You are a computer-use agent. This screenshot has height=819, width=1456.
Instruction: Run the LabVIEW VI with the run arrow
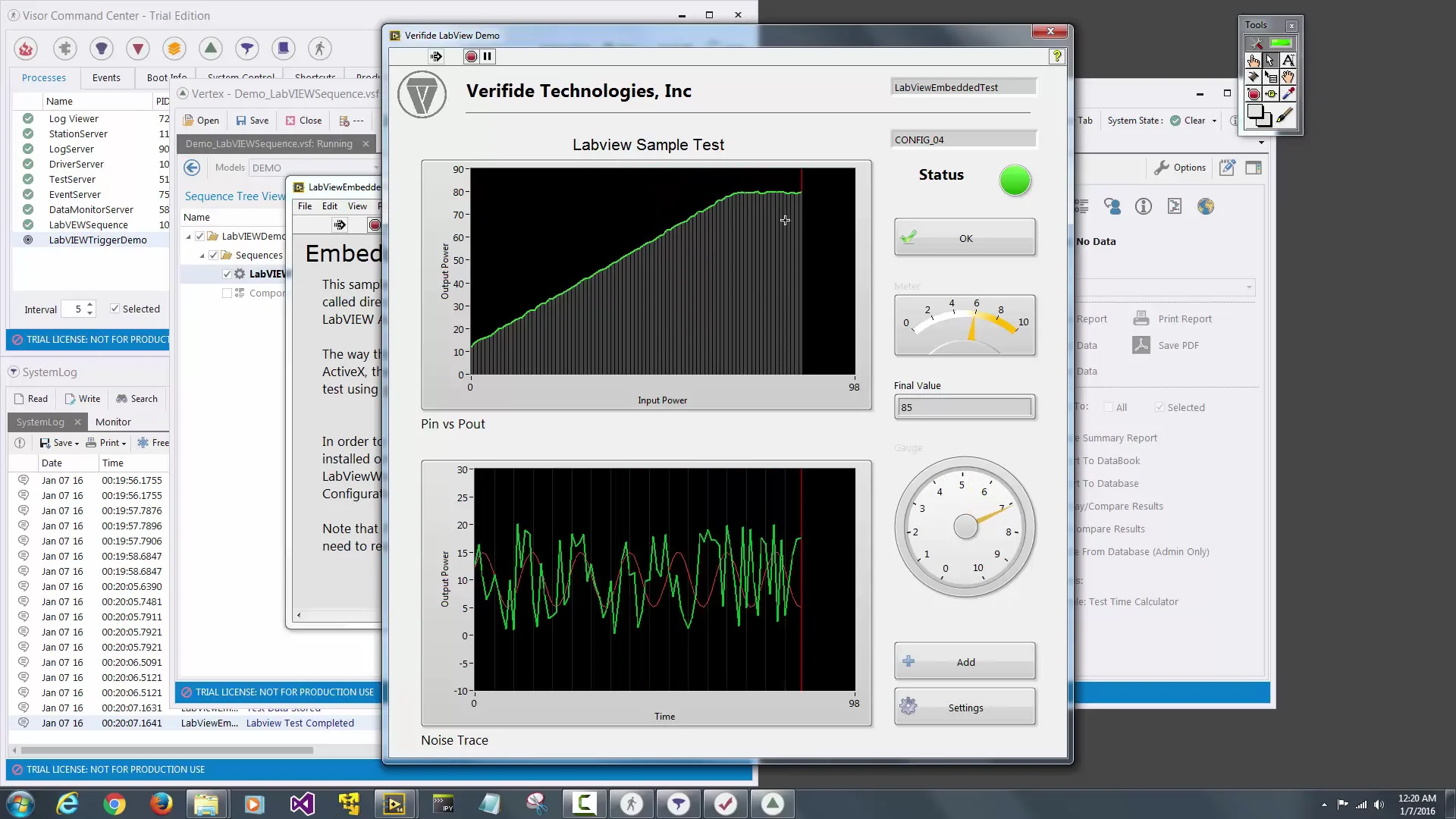coord(436,56)
